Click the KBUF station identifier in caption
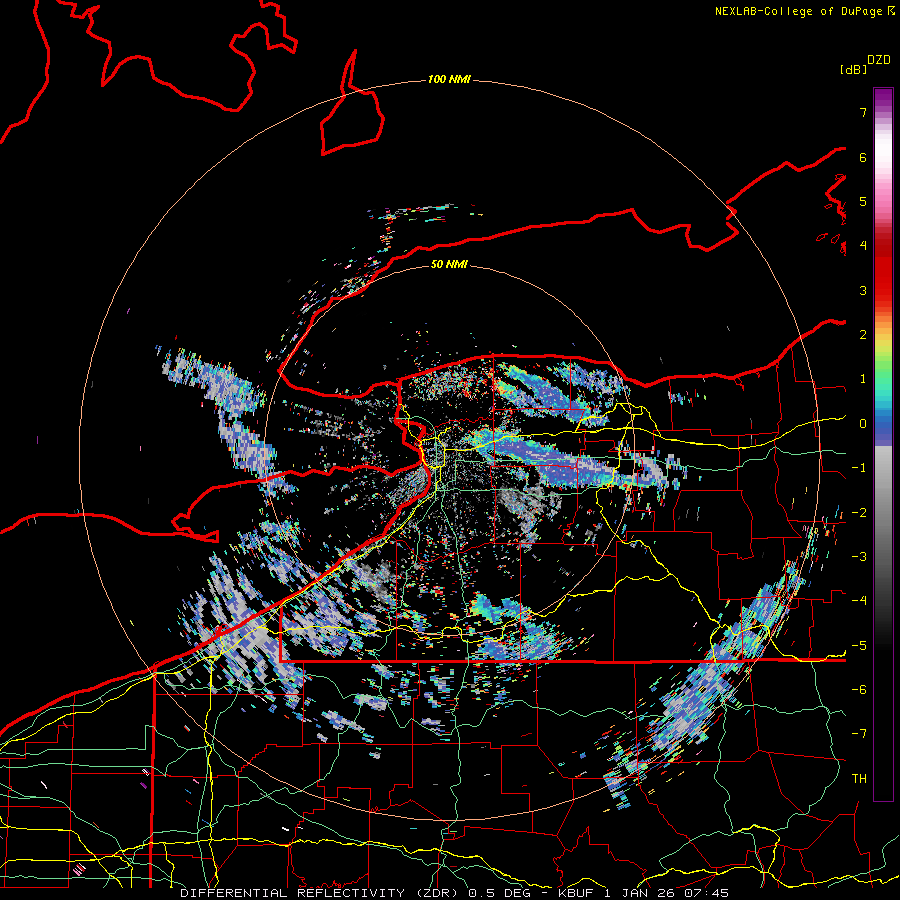Image resolution: width=900 pixels, height=900 pixels. pos(575,893)
